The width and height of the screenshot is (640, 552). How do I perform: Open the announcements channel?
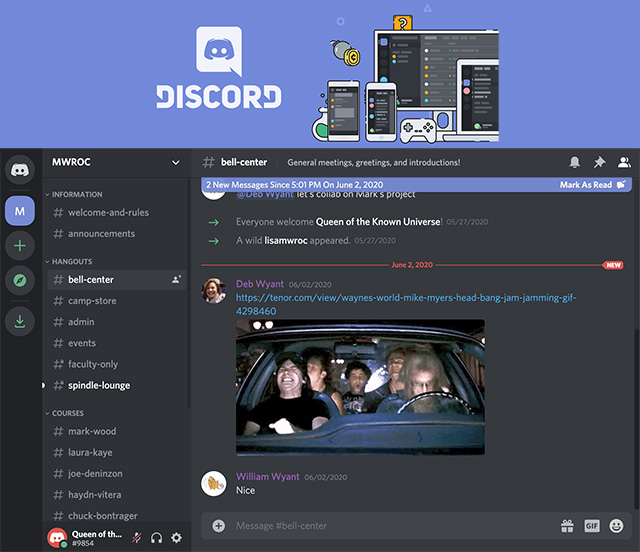point(117,234)
